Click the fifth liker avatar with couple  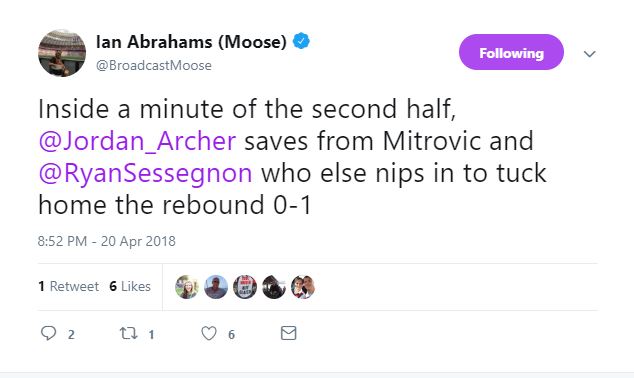point(303,287)
